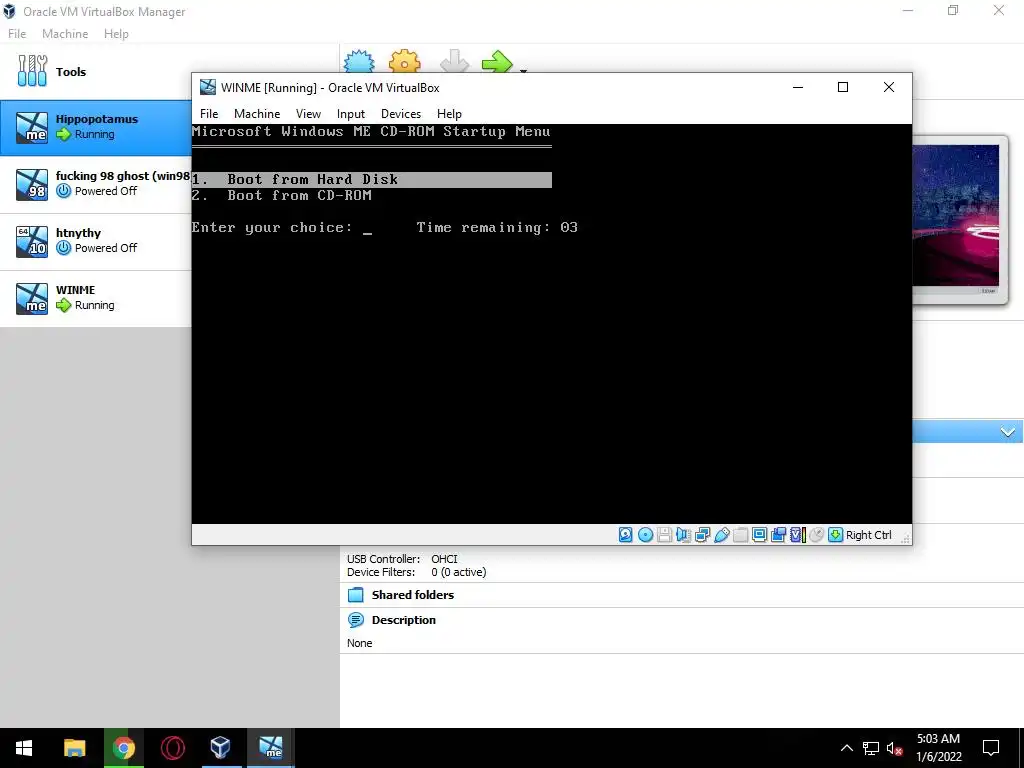
Task: Show hidden system tray icons
Action: [846, 748]
